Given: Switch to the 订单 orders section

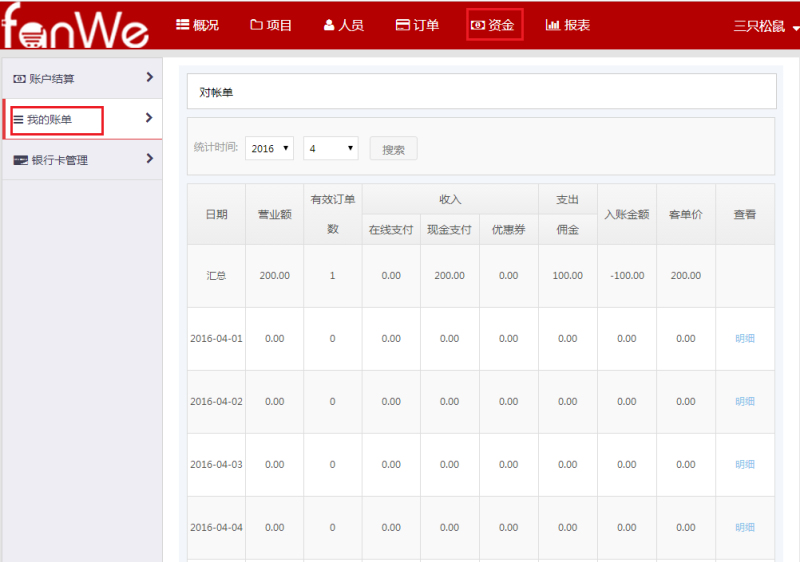Looking at the screenshot, I should [417, 25].
